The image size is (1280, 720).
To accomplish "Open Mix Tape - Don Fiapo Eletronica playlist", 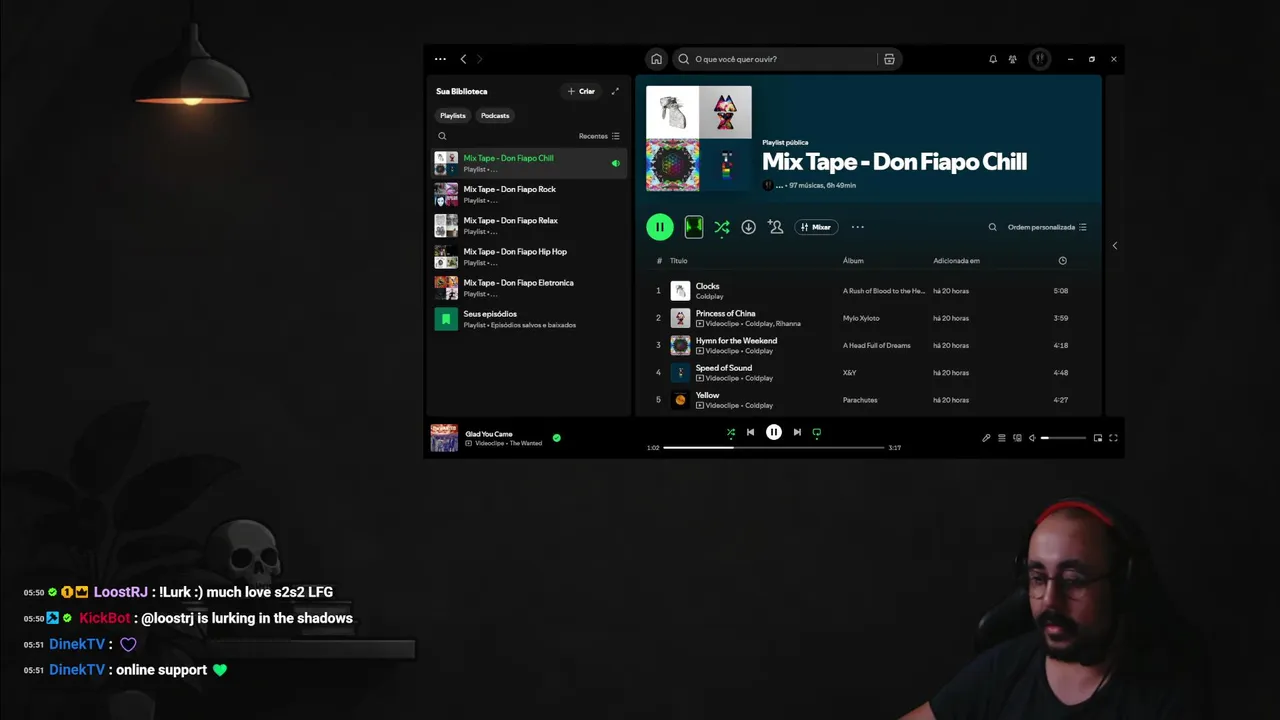I will coord(529,288).
